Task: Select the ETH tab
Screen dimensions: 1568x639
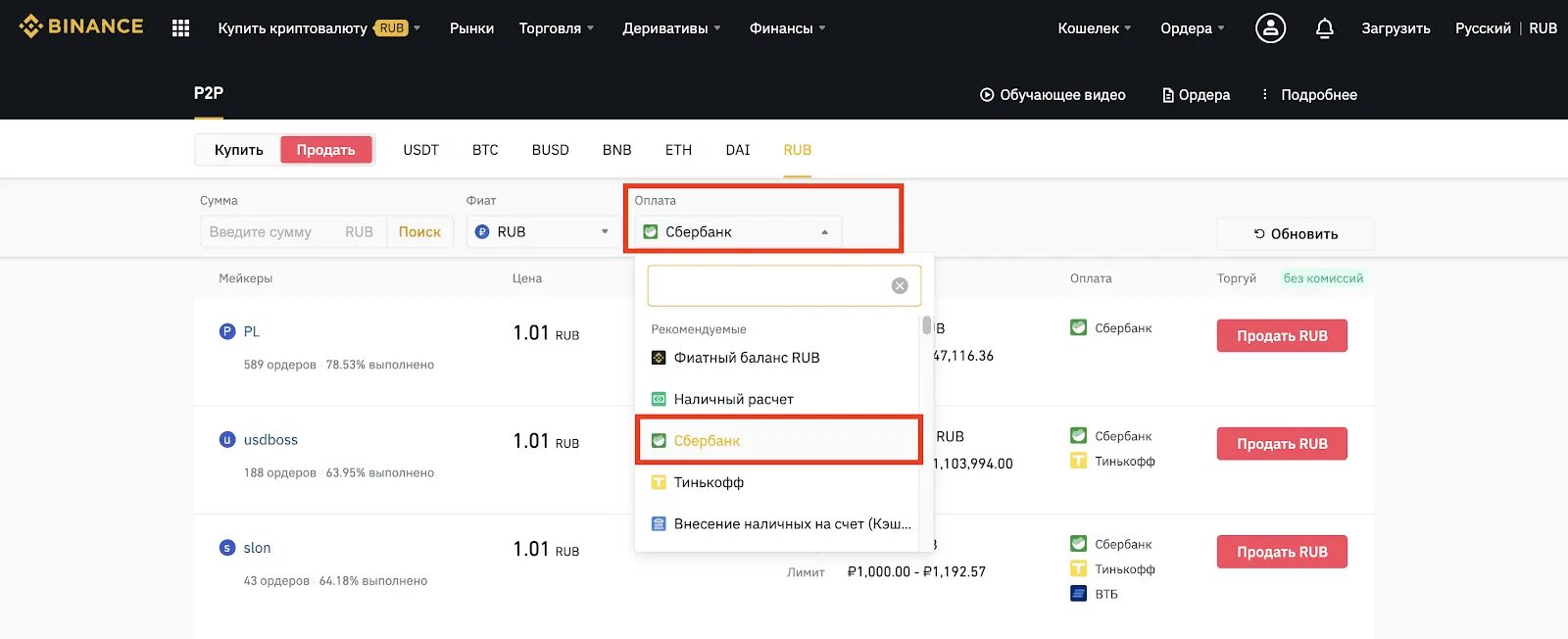Action: (678, 150)
